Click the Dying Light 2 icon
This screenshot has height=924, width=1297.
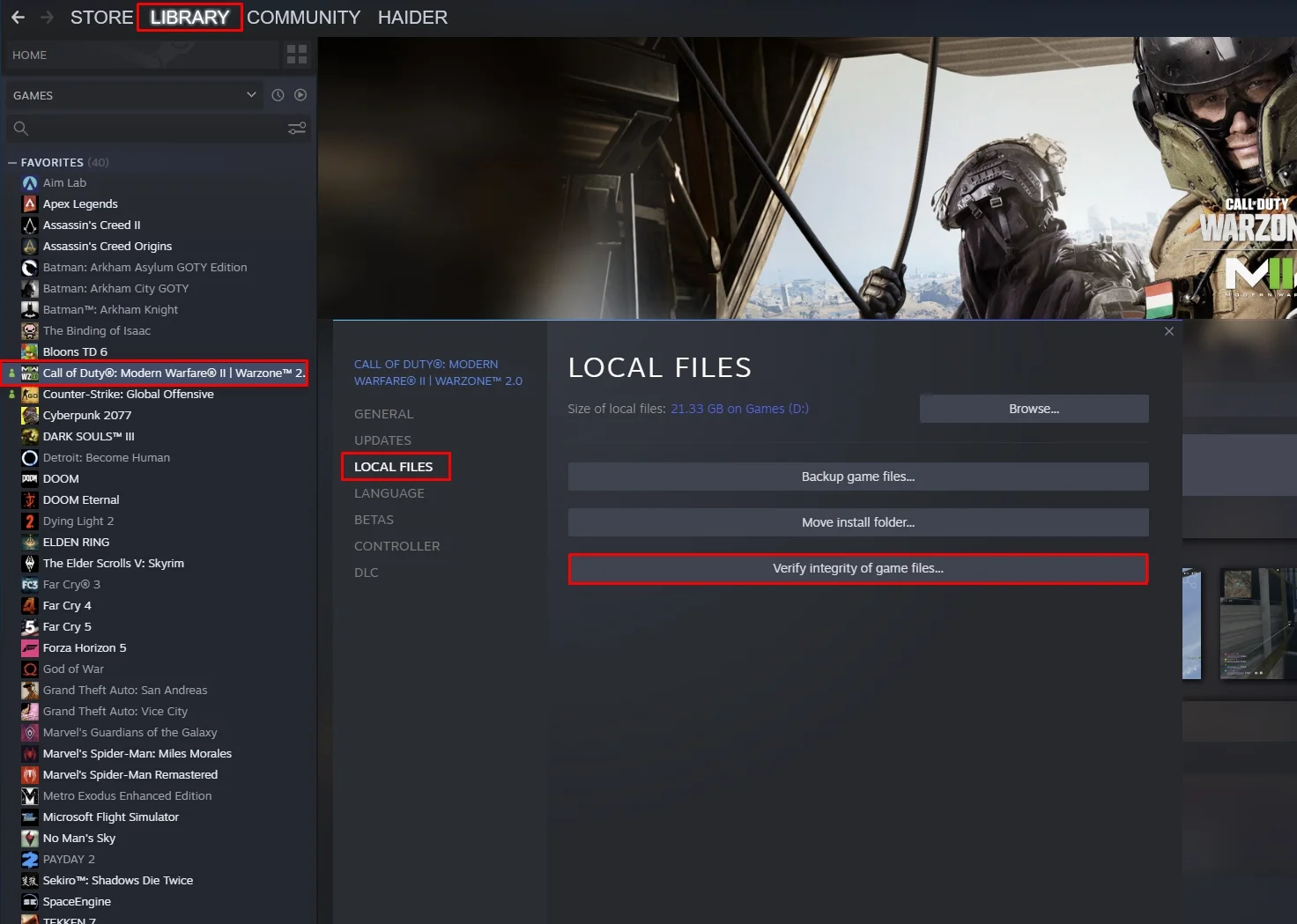coord(30,521)
